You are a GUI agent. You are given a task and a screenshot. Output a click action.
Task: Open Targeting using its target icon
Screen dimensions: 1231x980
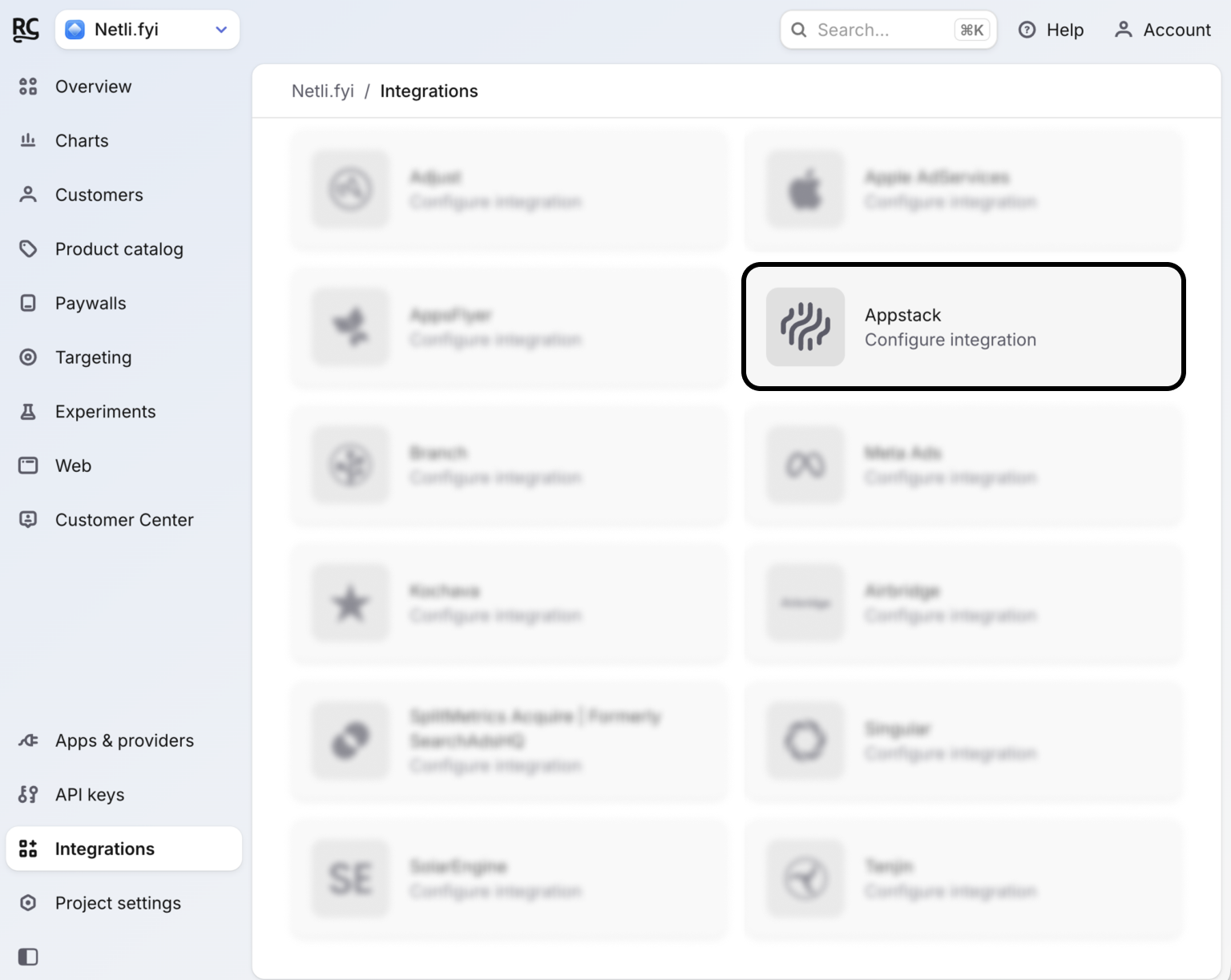[28, 357]
